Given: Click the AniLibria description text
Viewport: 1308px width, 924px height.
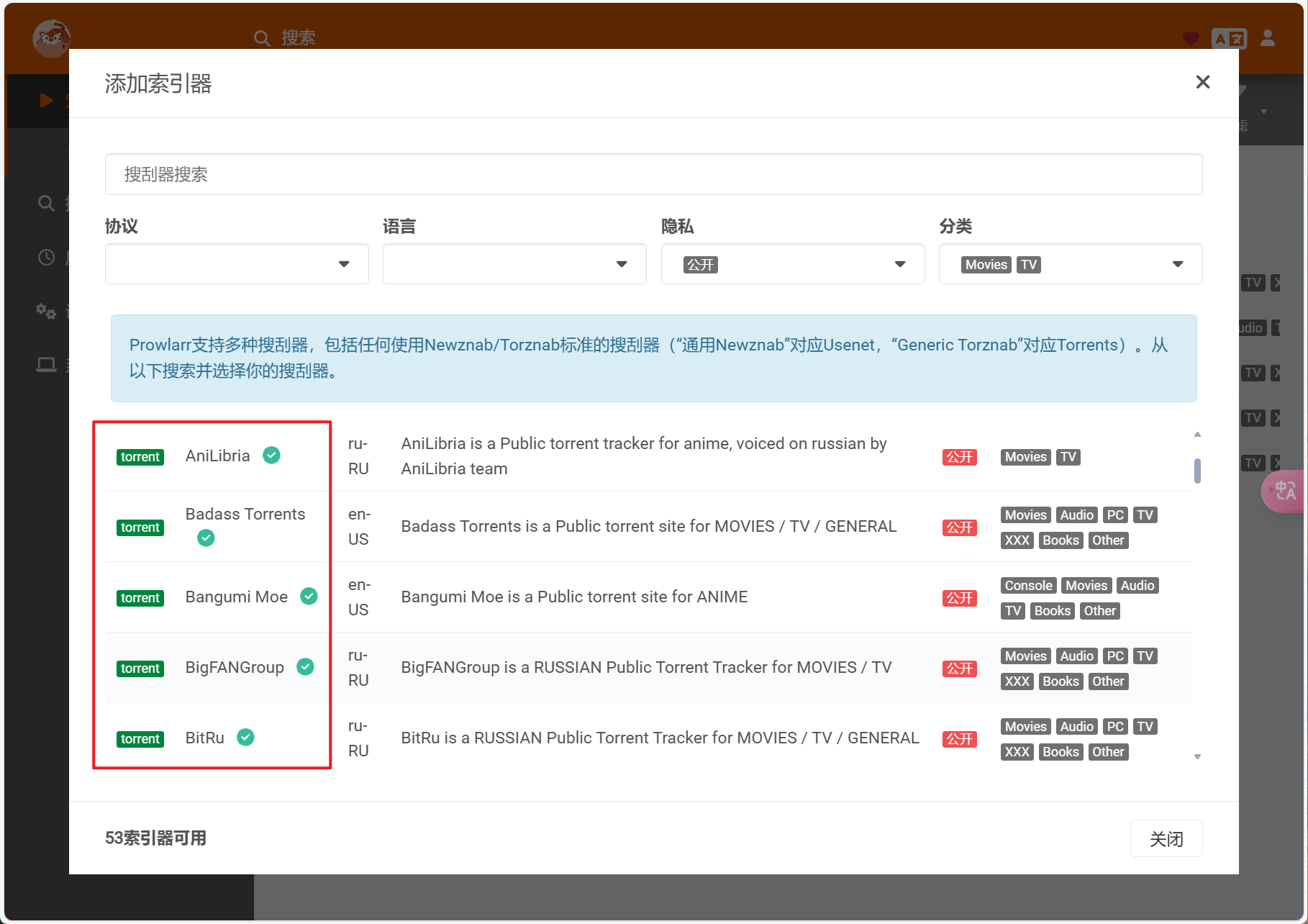Looking at the screenshot, I should pos(644,456).
